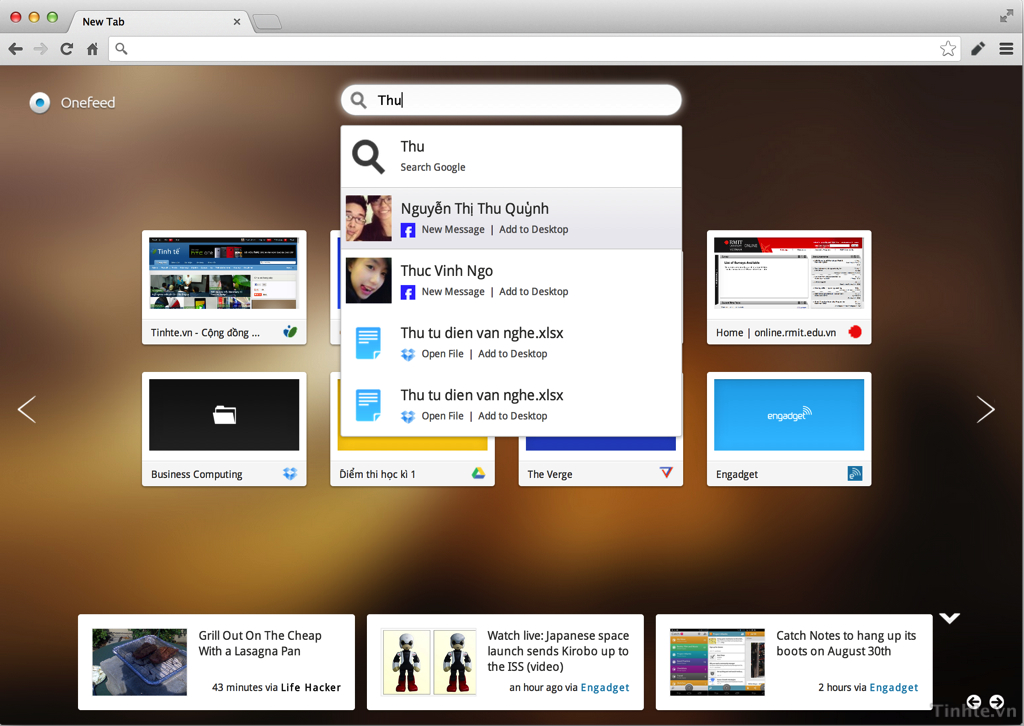The image size is (1024, 726).
Task: Close the New Tab tab
Action: point(237,22)
